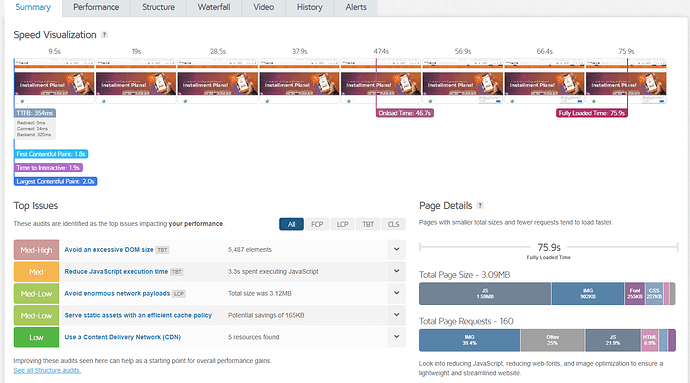Click the HTML 6.9% requests segment
The height and width of the screenshot is (383, 690).
point(650,340)
